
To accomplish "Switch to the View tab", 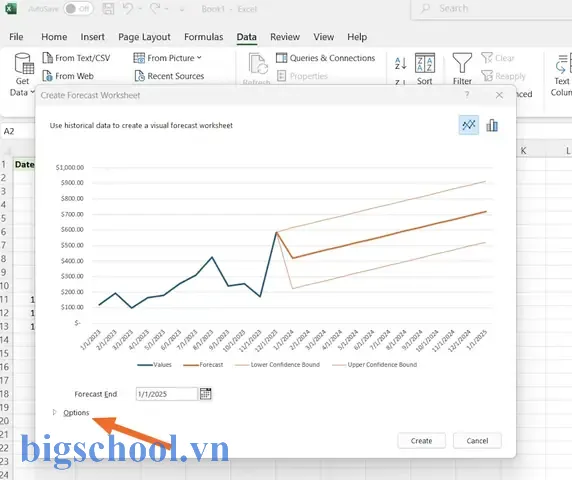I will [x=324, y=37].
